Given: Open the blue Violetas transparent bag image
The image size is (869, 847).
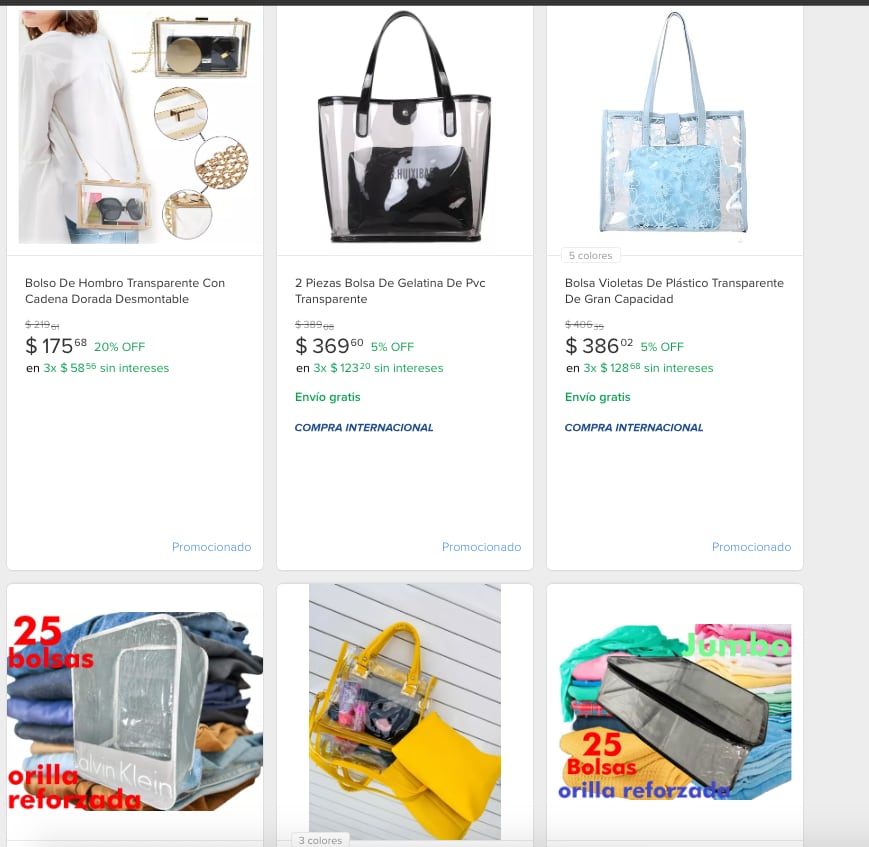Looking at the screenshot, I should tap(674, 126).
